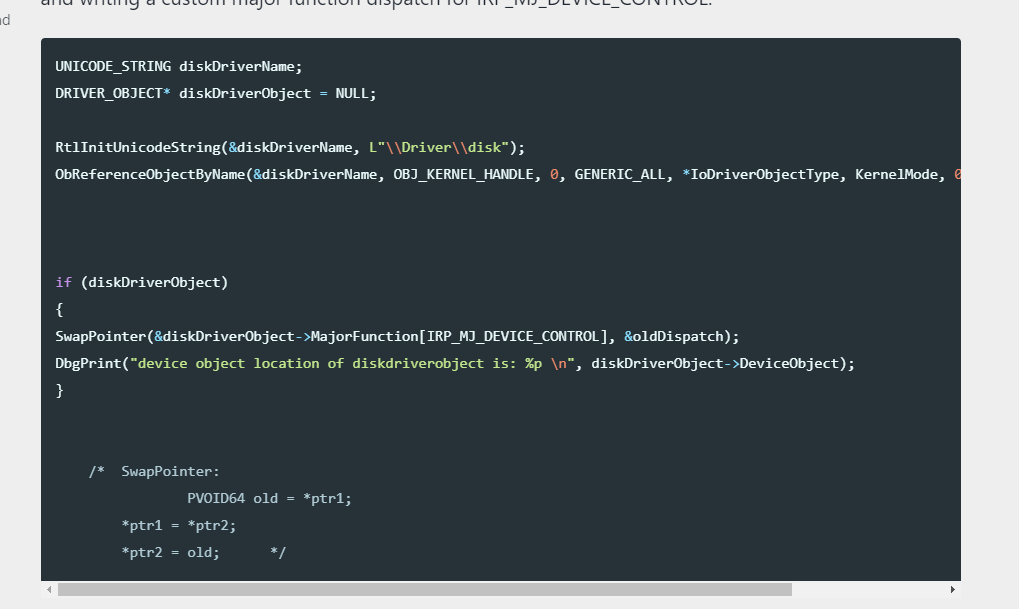Click the L"\\Driver\\disk" string literal
1019x609 pixels.
tap(439, 148)
